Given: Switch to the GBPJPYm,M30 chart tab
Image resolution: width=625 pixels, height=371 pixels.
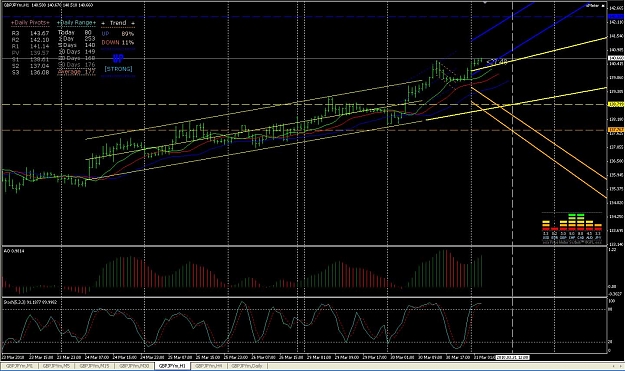Looking at the screenshot, I should (x=134, y=366).
